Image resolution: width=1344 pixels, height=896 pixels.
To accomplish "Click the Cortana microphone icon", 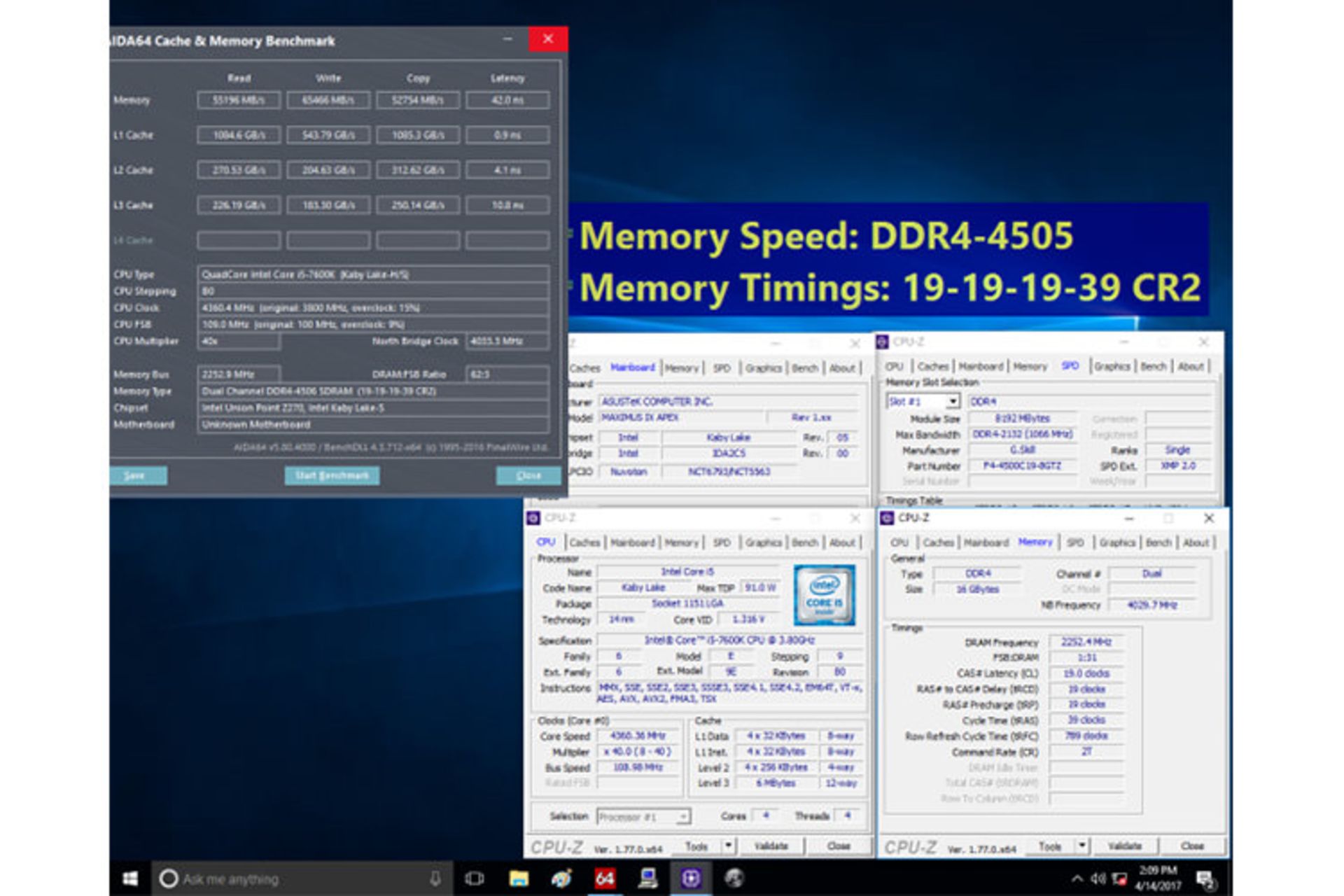I will tap(435, 878).
